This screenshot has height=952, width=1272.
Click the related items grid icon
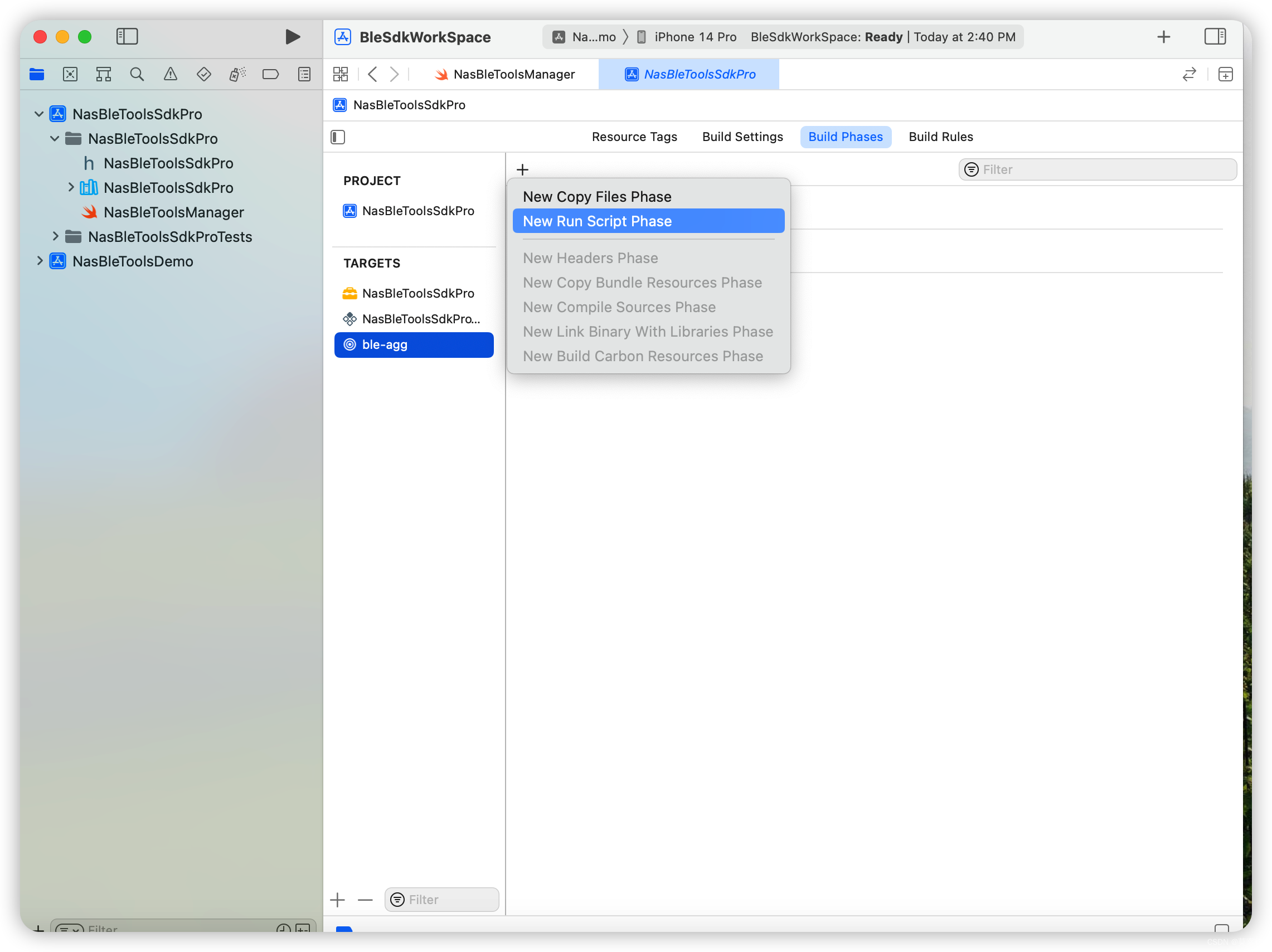341,74
